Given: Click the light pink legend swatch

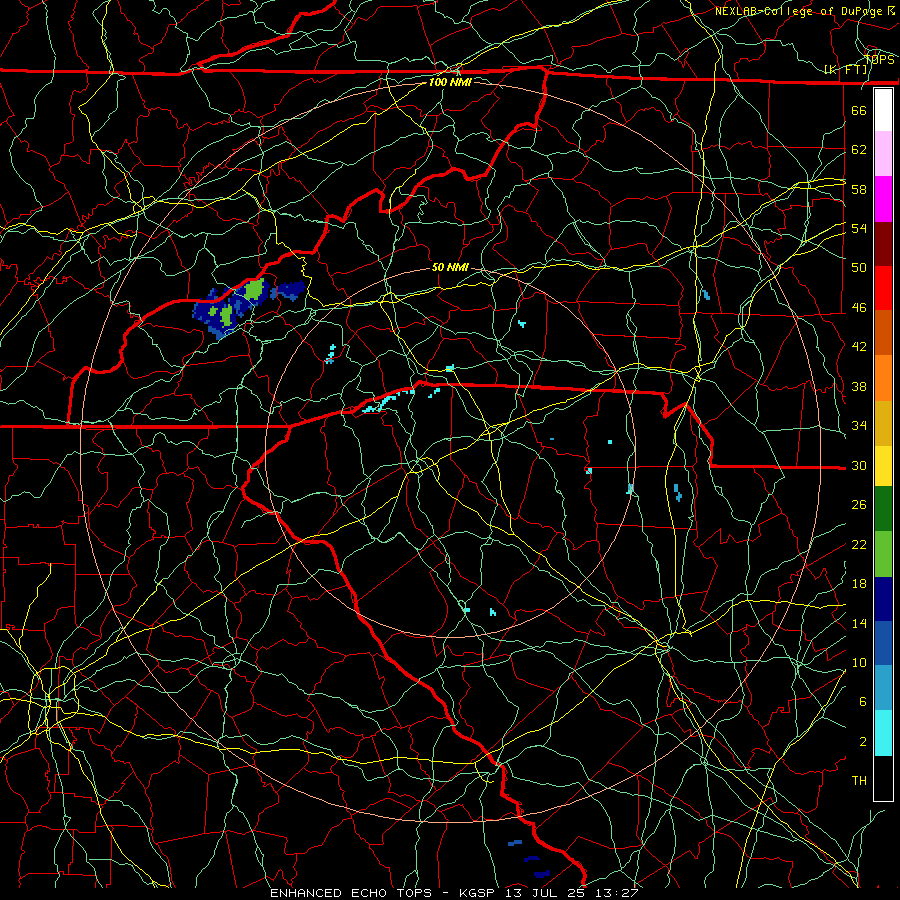Looking at the screenshot, I should (x=883, y=154).
